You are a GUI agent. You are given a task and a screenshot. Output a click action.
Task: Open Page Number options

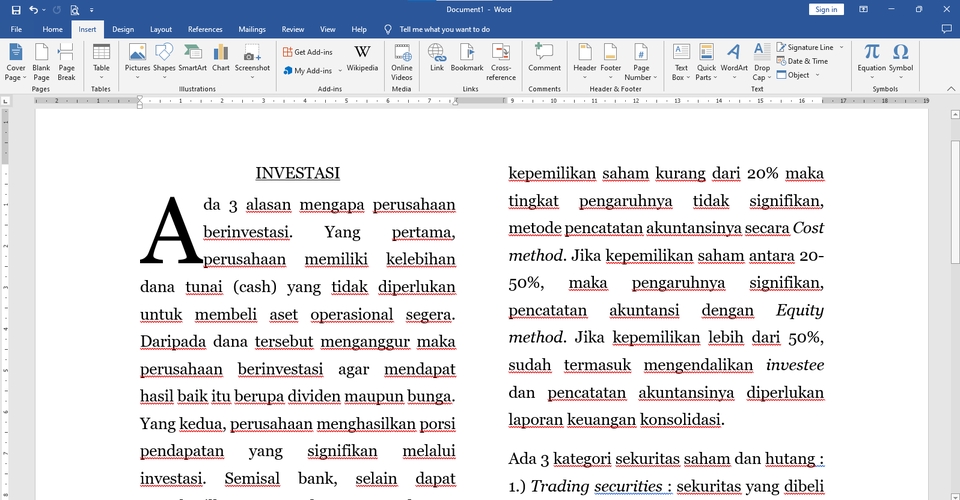tap(641, 62)
